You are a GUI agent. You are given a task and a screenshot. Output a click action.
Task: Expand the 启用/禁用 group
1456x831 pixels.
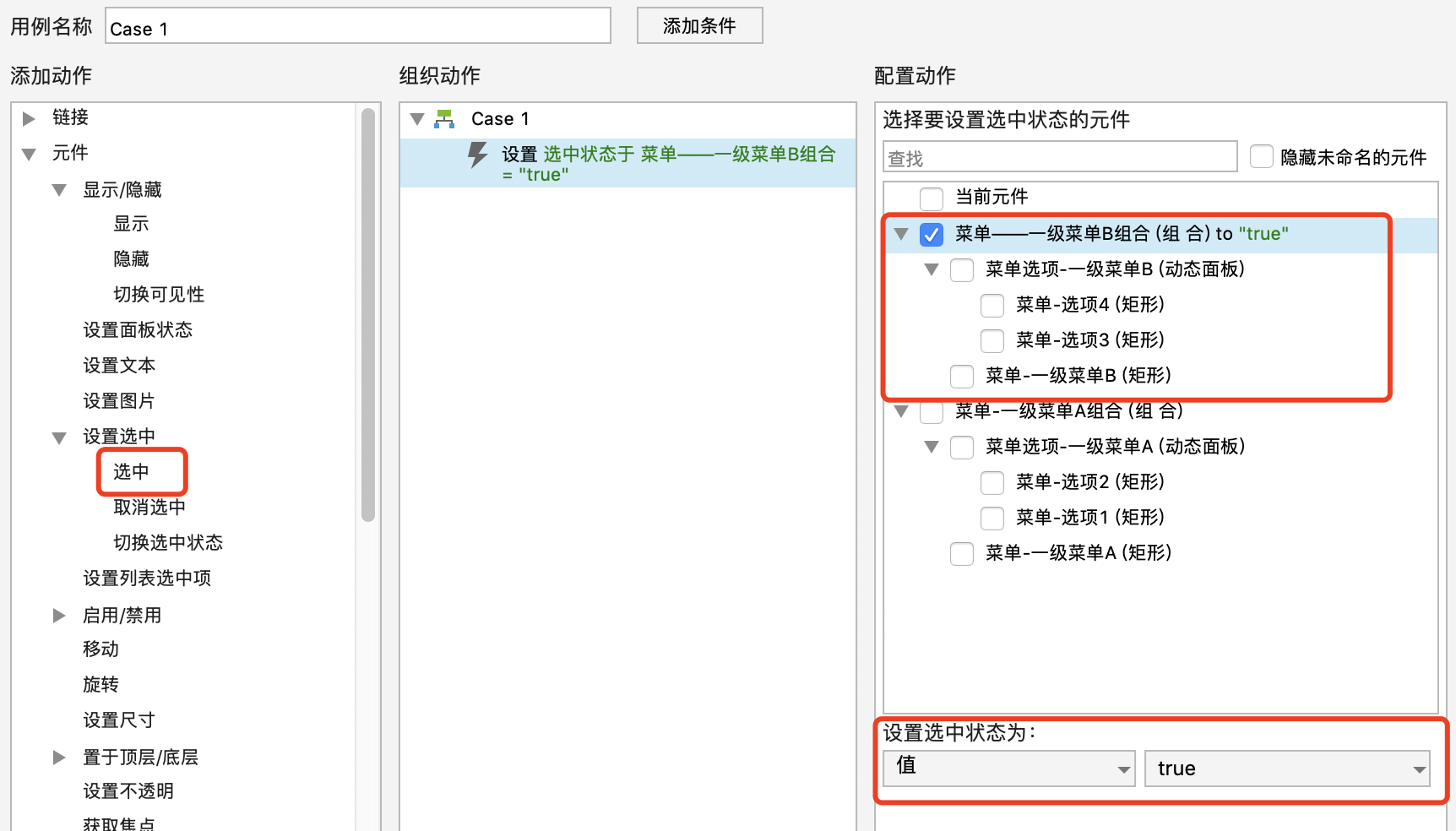click(x=59, y=616)
